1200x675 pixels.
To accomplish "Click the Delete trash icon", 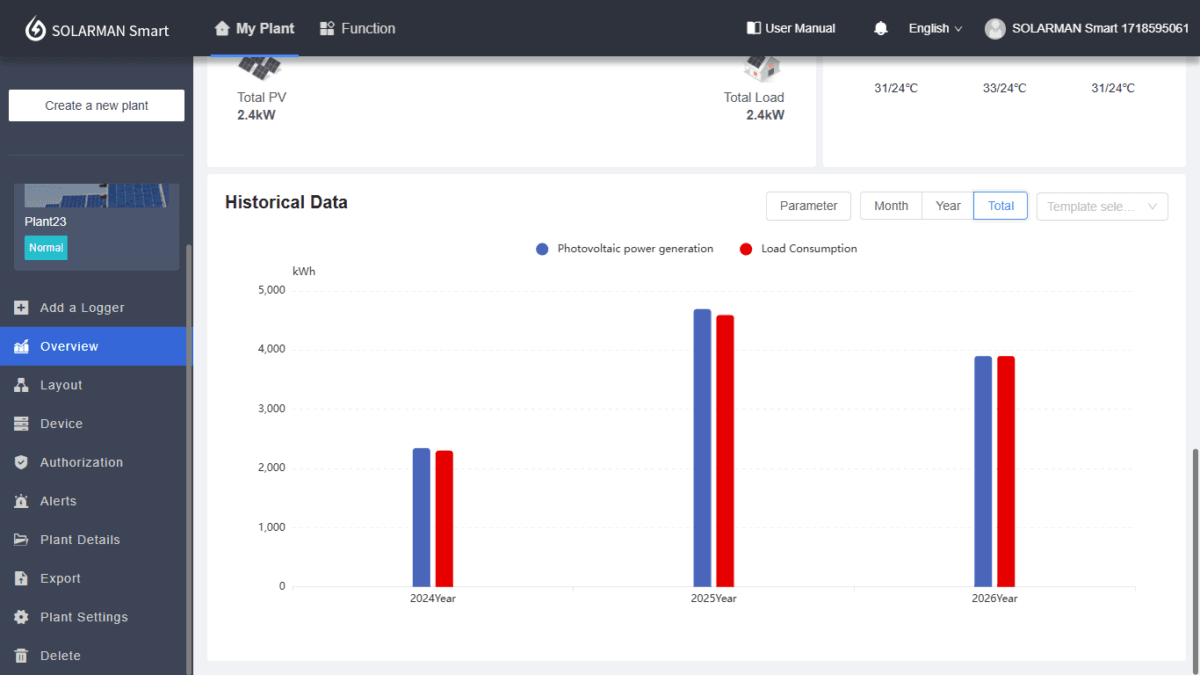I will click(21, 656).
